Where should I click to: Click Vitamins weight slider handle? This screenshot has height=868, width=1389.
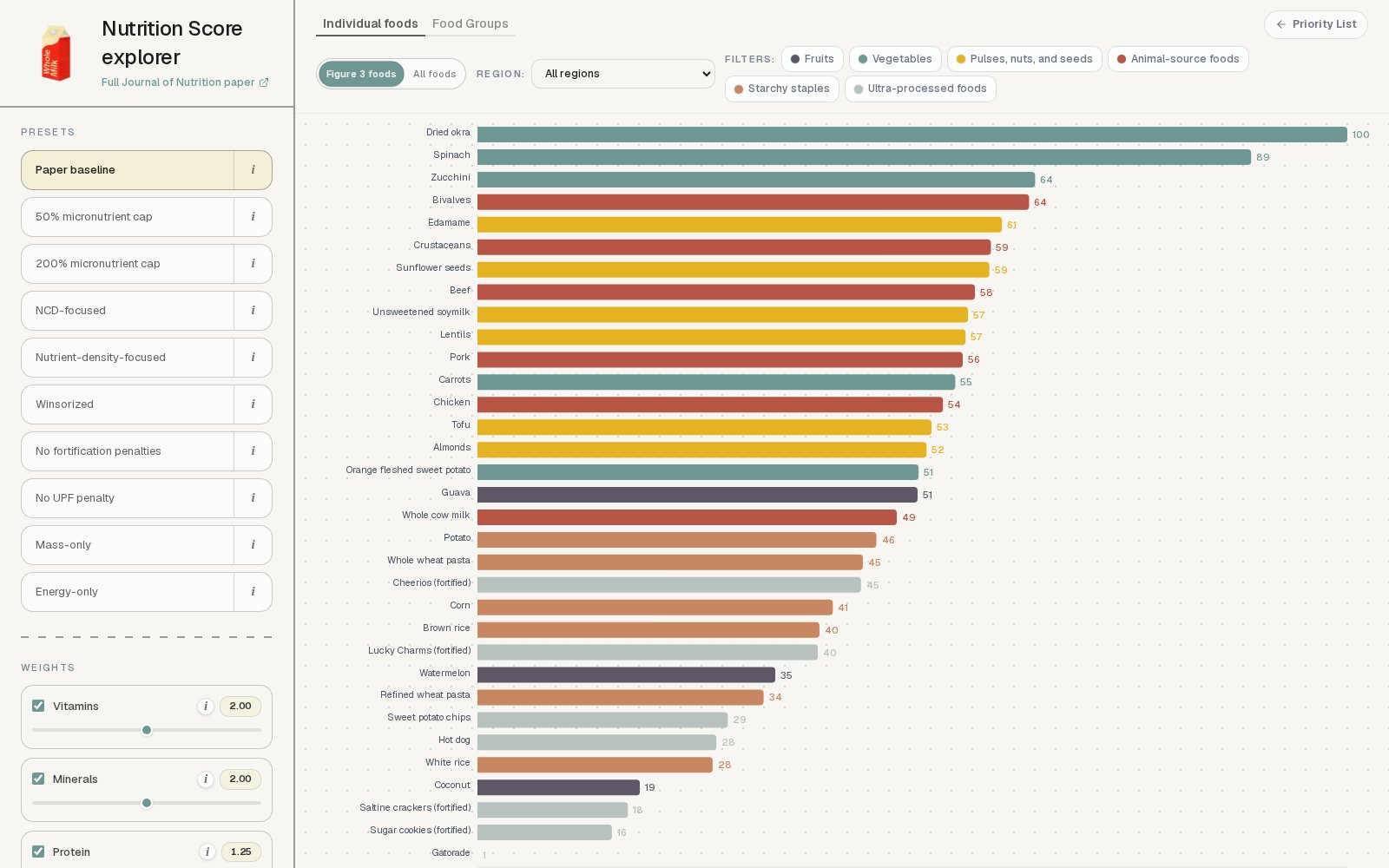pyautogui.click(x=147, y=730)
